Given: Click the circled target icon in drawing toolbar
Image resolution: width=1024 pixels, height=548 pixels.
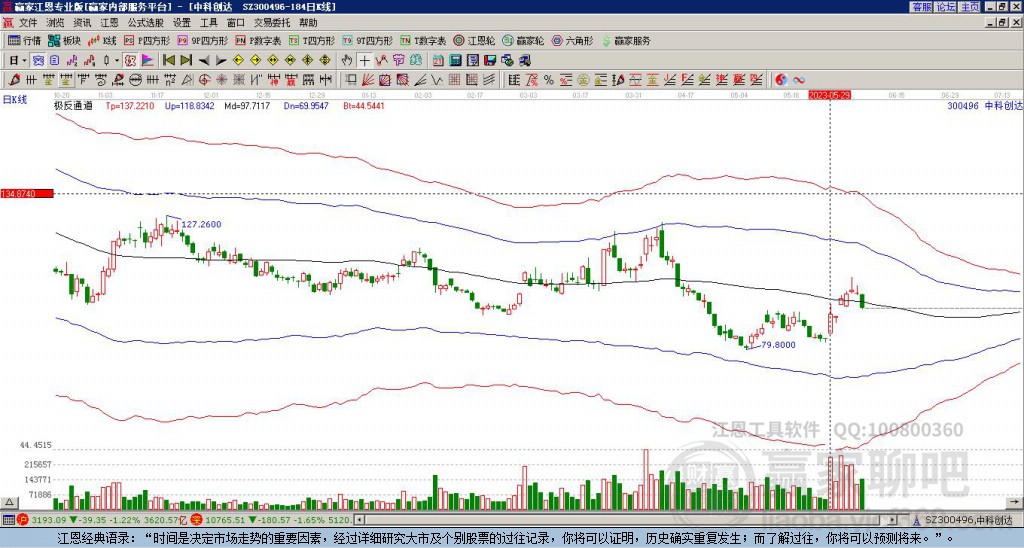Looking at the screenshot, I should tap(204, 80).
